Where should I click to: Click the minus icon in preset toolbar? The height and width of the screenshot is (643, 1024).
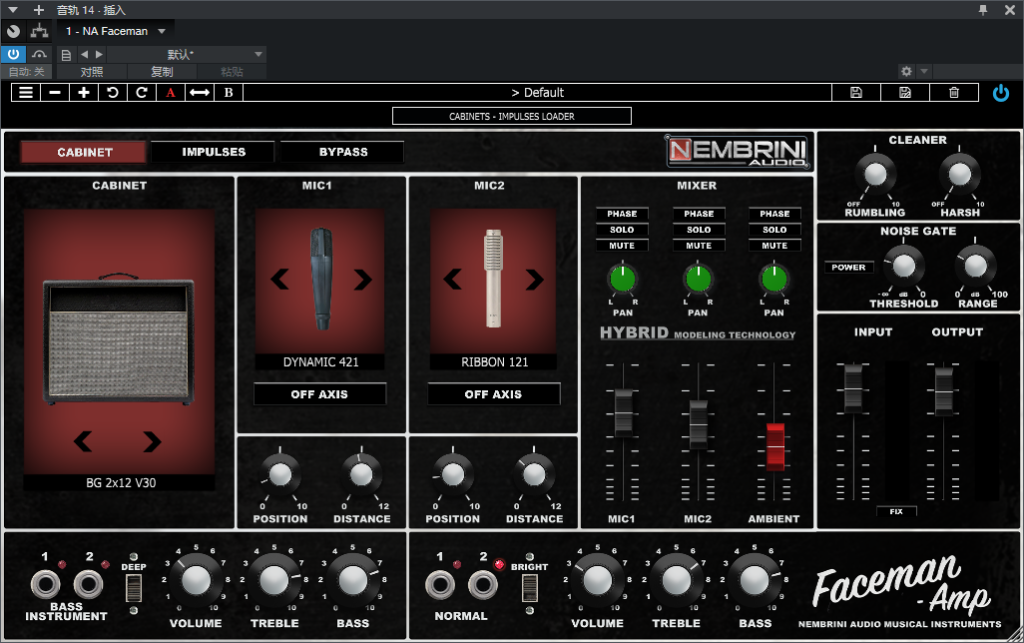tap(55, 93)
